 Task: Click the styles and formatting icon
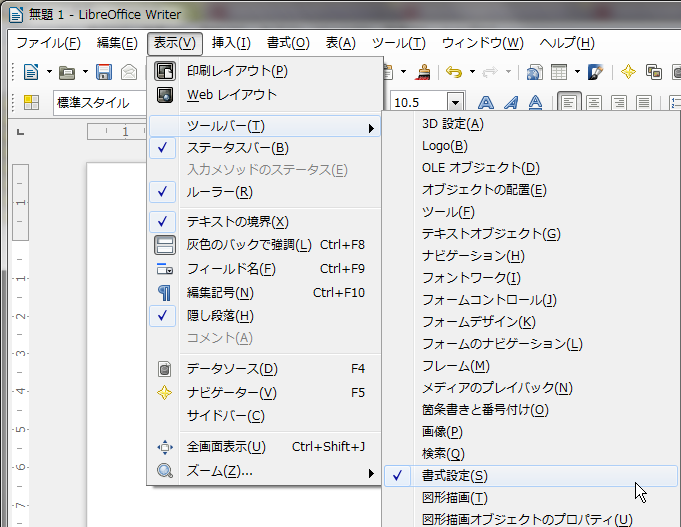pyautogui.click(x=31, y=103)
